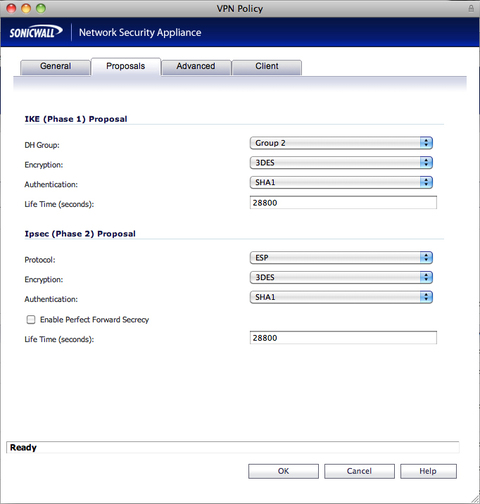Viewport: 480px width, 504px height.
Task: Click the Cancel button
Action: pyautogui.click(x=359, y=471)
